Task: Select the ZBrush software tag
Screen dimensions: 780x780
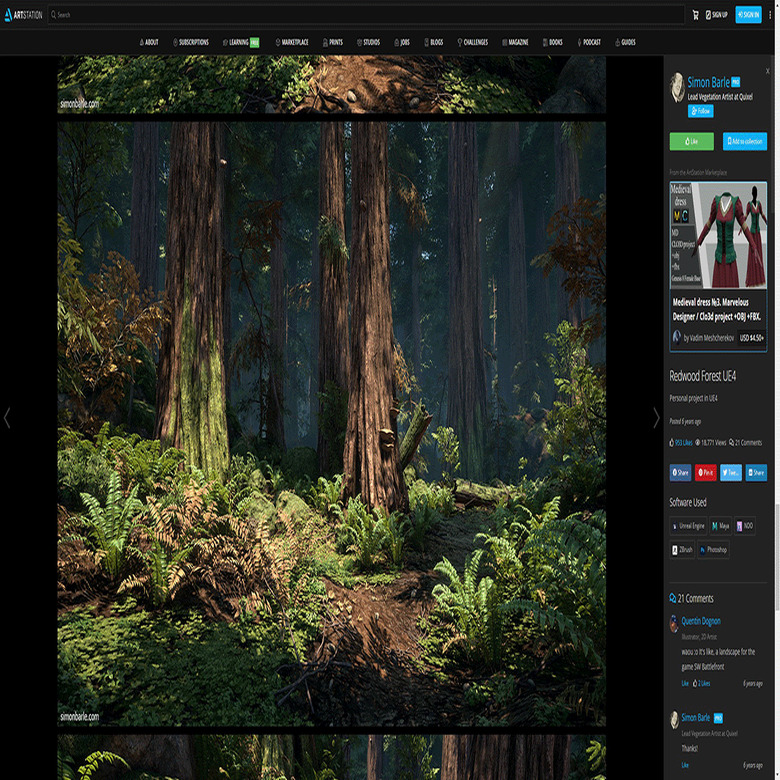Action: pyautogui.click(x=682, y=550)
